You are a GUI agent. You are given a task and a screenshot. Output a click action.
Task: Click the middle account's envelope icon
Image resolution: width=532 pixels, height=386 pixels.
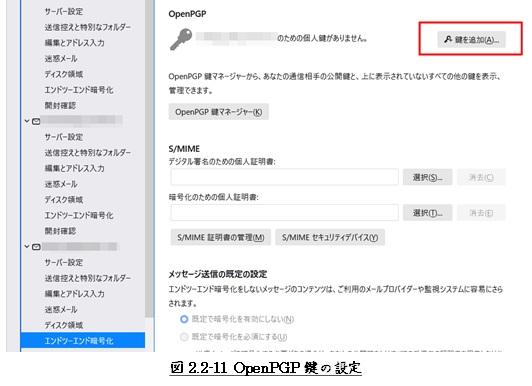[x=36, y=121]
